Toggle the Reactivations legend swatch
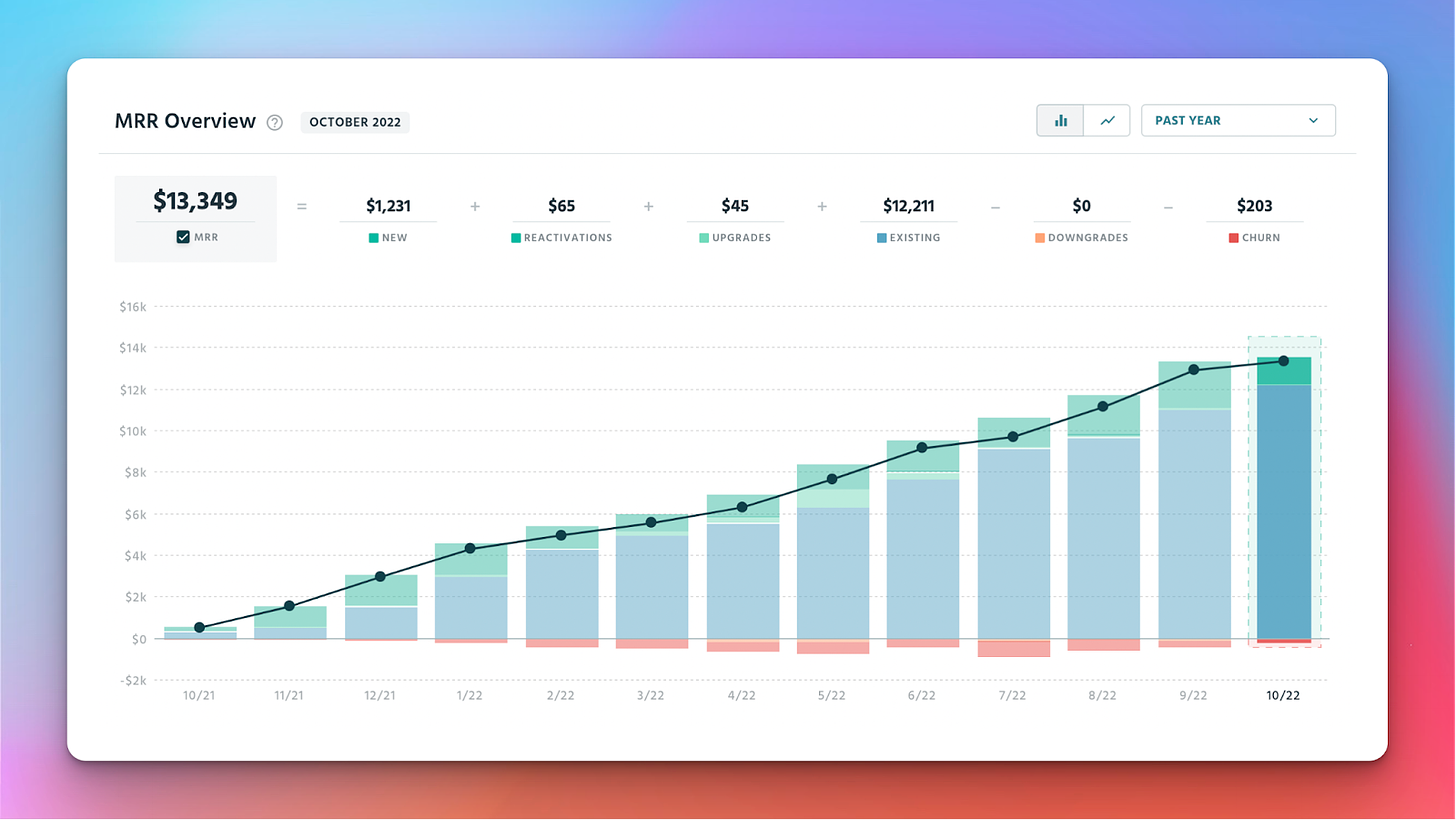The width and height of the screenshot is (1456, 820). 516,238
